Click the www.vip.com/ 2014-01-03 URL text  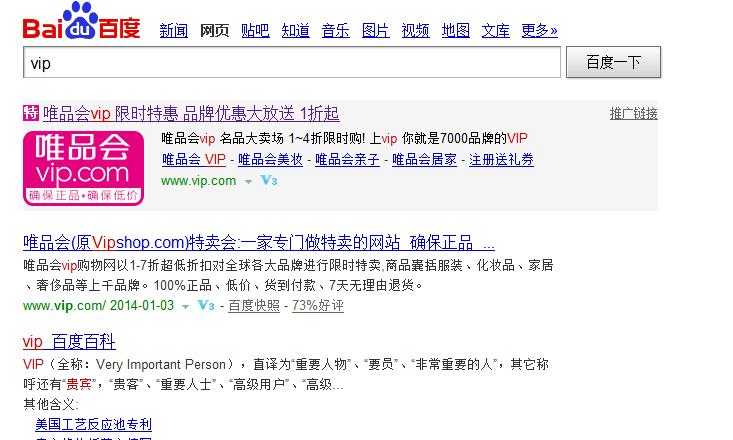pos(98,305)
